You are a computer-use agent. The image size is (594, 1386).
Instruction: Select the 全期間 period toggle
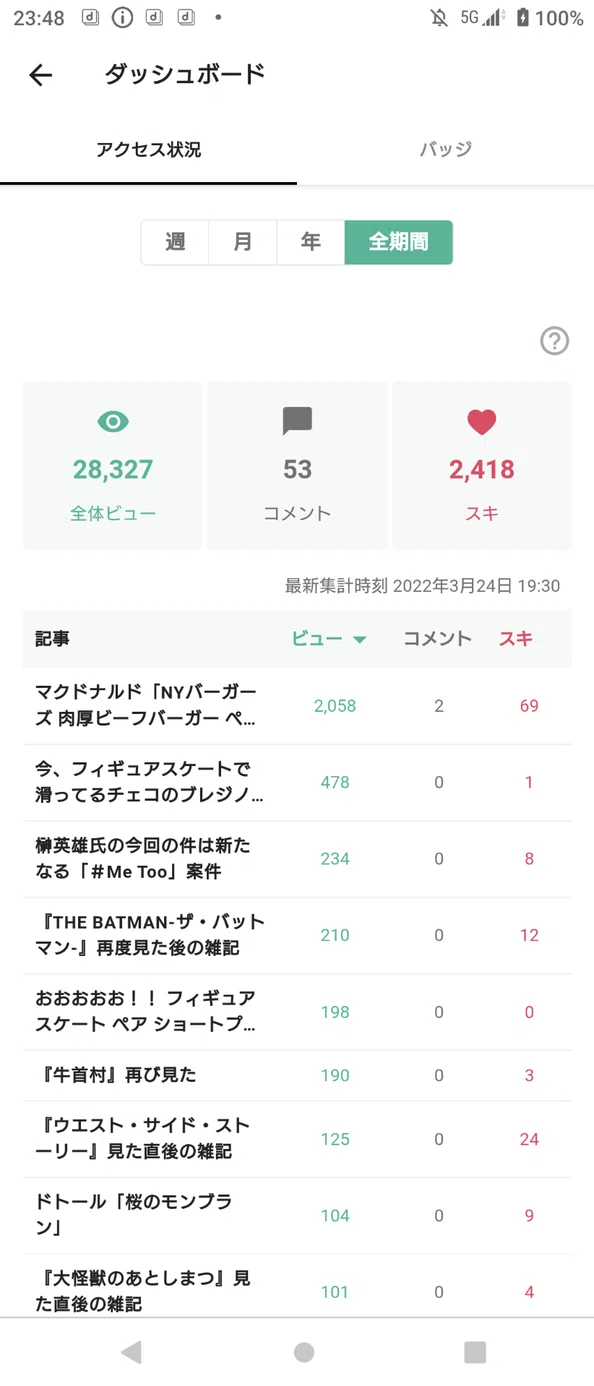[x=399, y=242]
